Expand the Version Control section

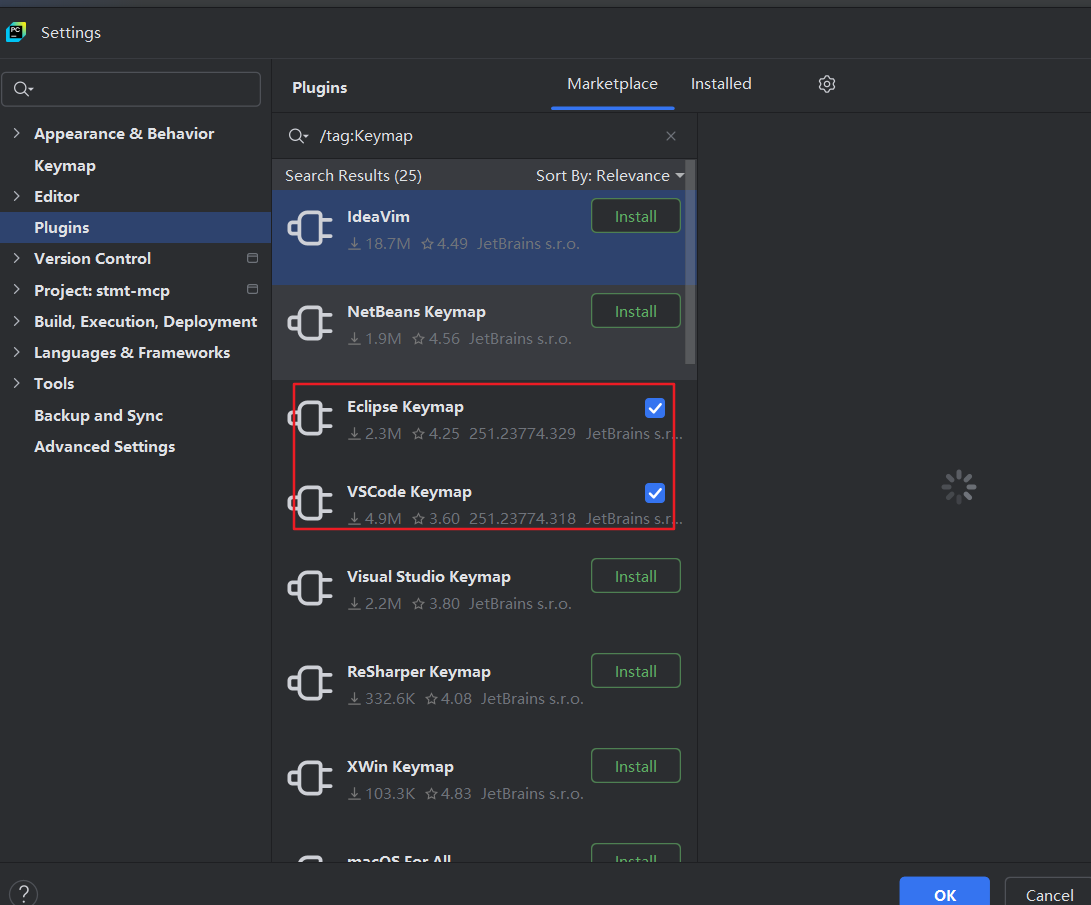pyautogui.click(x=17, y=258)
